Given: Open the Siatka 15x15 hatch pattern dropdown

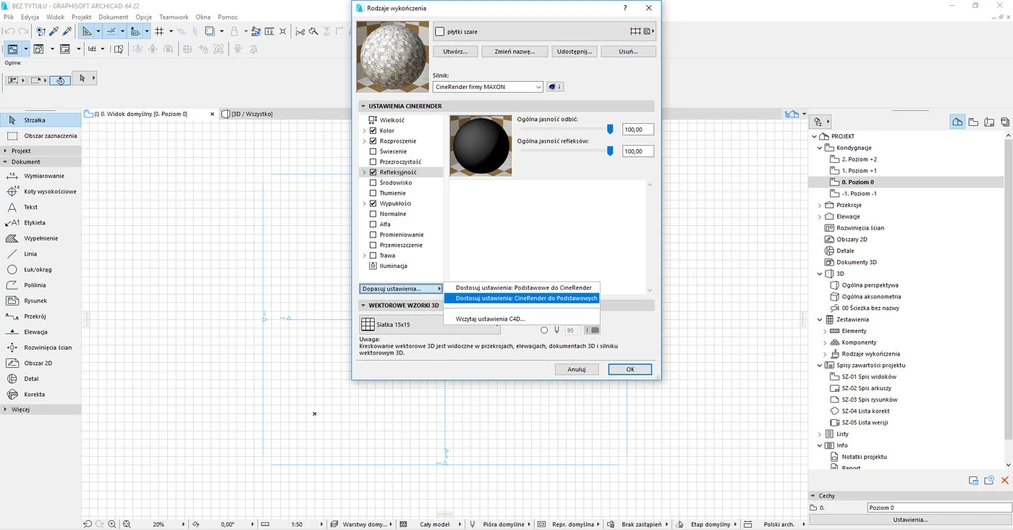Looking at the screenshot, I should point(430,324).
